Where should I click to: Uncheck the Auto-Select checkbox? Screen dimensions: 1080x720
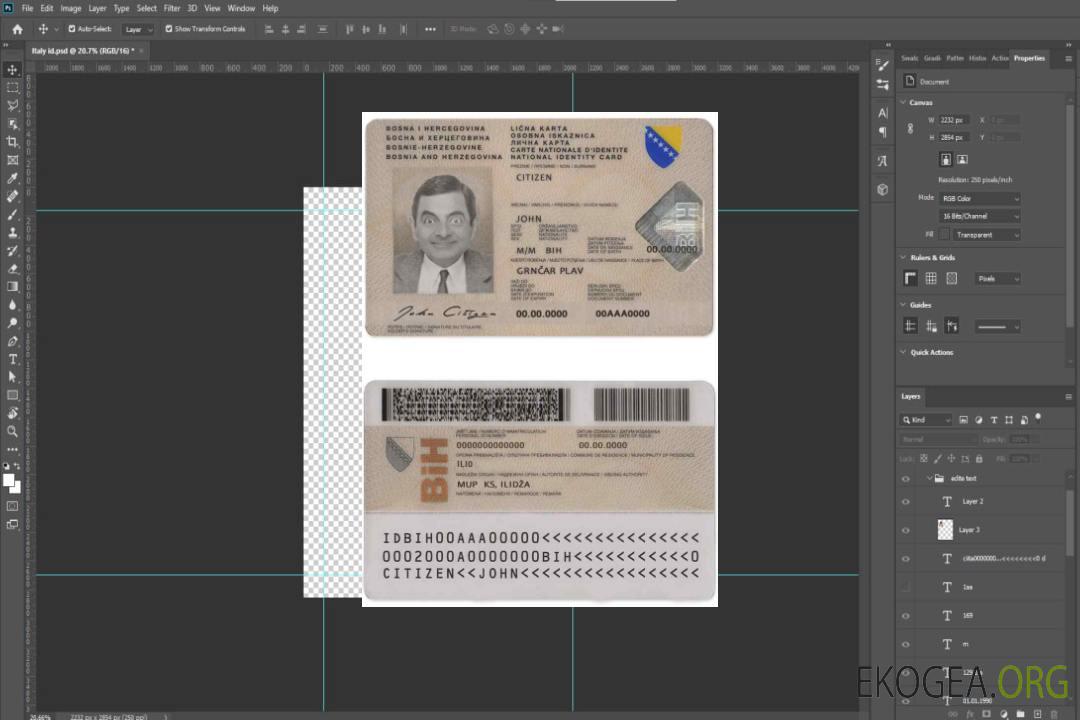click(72, 29)
